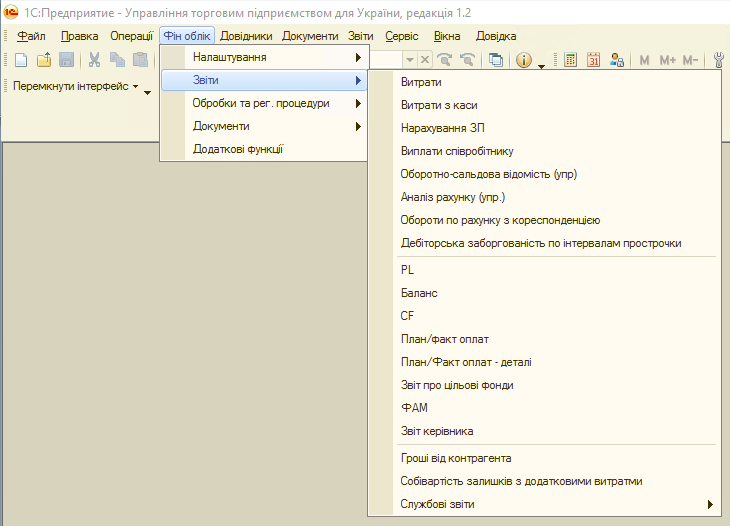Open Звіт керівника report

(556, 431)
